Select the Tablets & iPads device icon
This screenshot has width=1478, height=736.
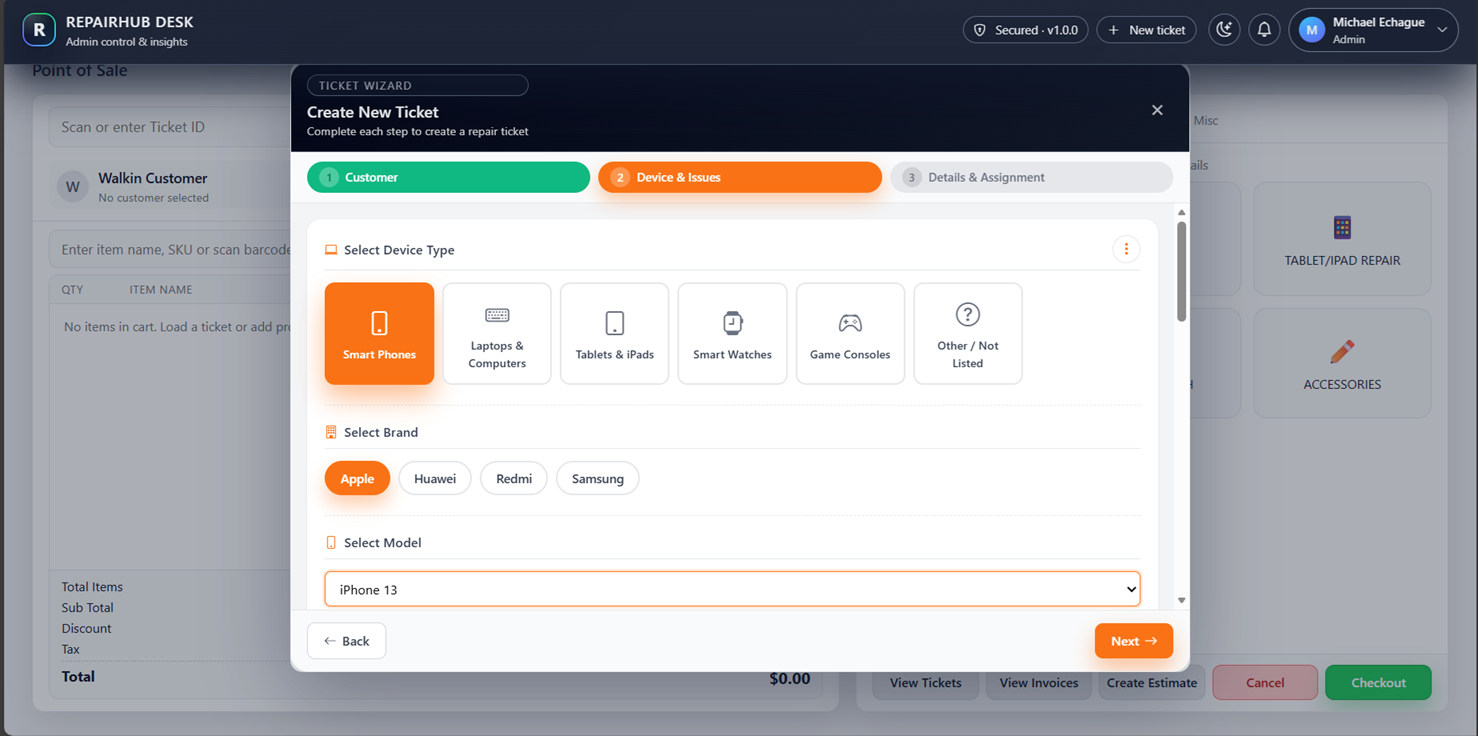[614, 333]
